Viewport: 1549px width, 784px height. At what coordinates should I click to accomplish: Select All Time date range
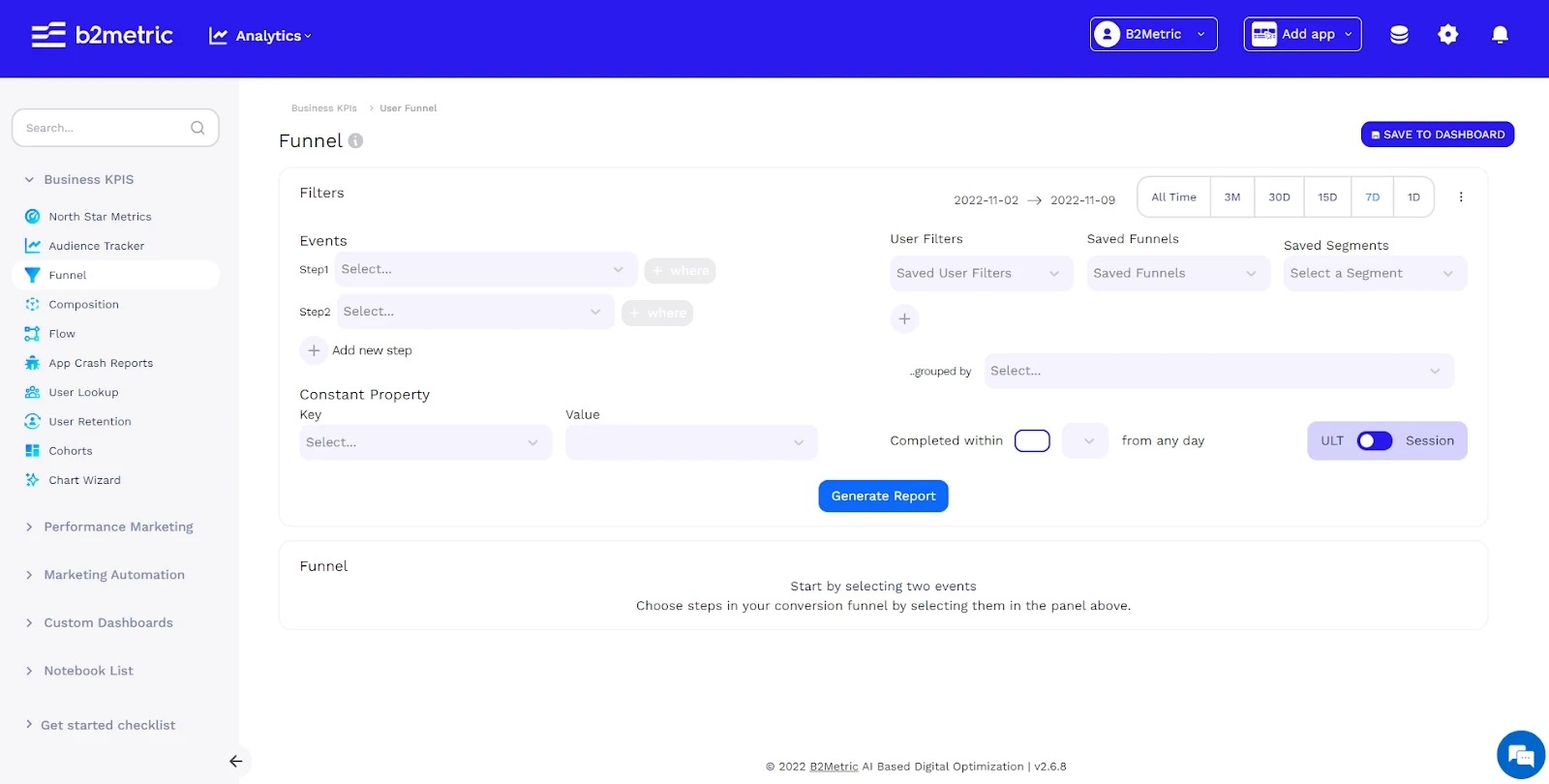click(x=1173, y=197)
